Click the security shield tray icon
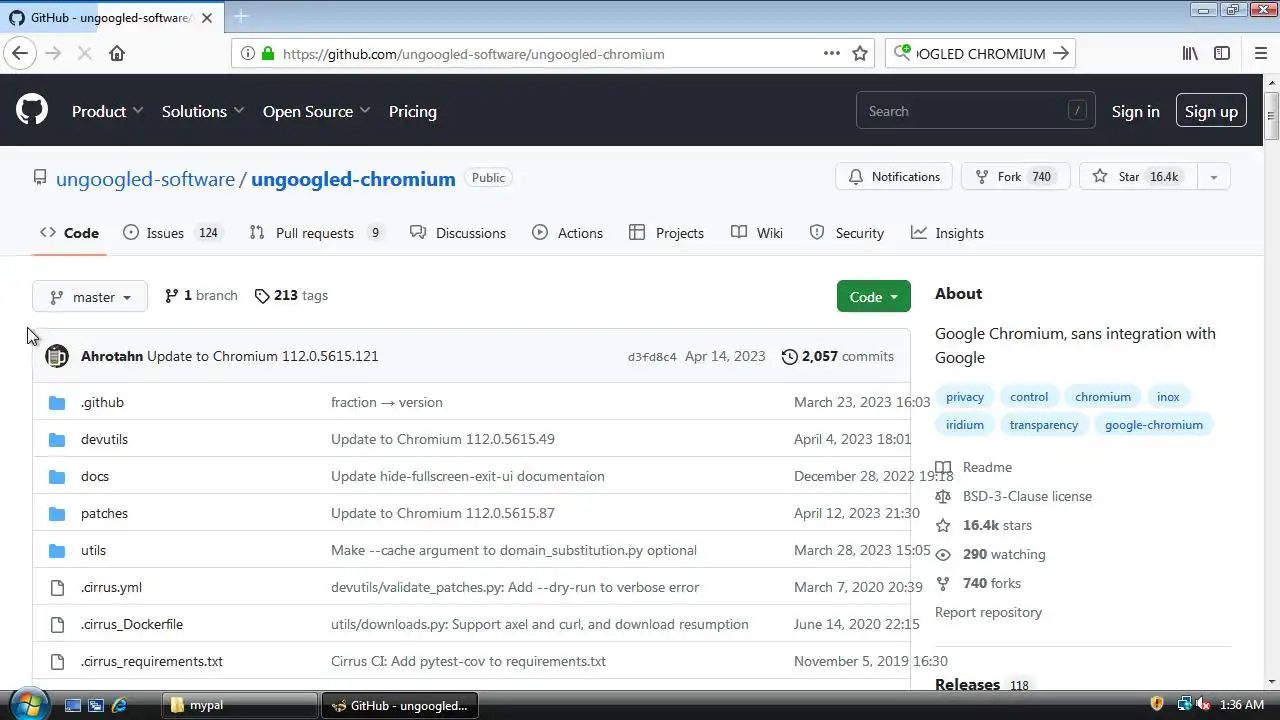 coord(1158,705)
